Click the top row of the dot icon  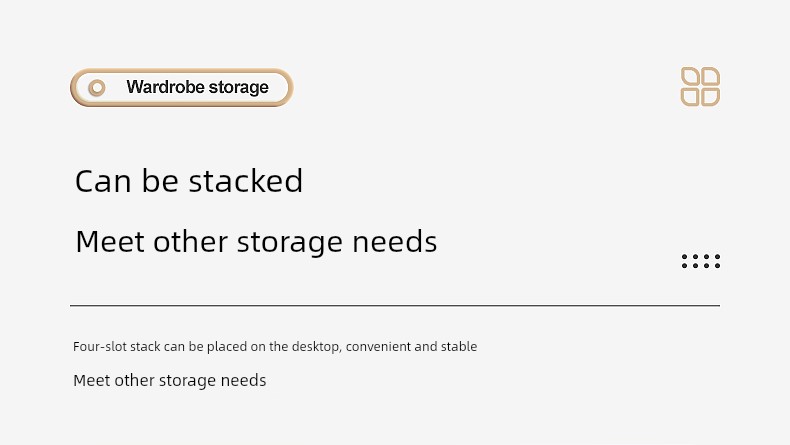click(x=701, y=257)
